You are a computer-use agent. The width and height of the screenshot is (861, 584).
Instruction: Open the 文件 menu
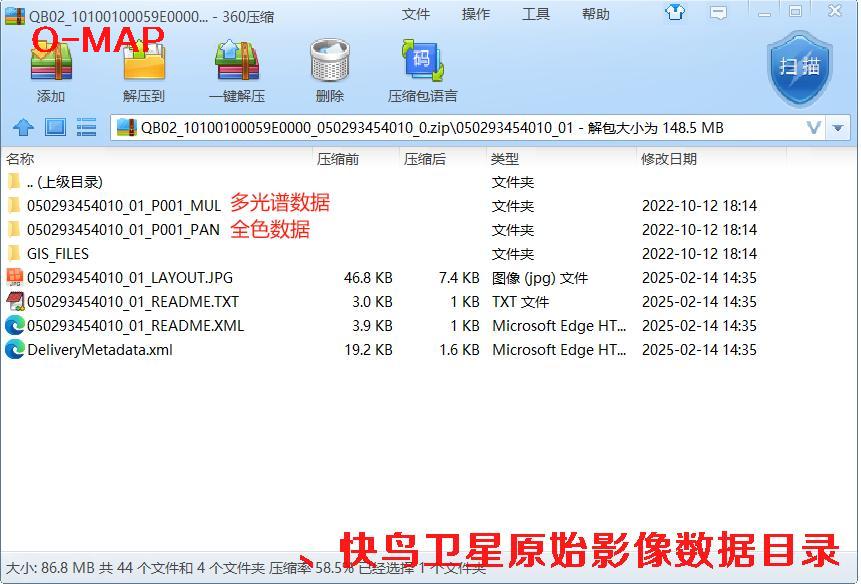coord(416,14)
